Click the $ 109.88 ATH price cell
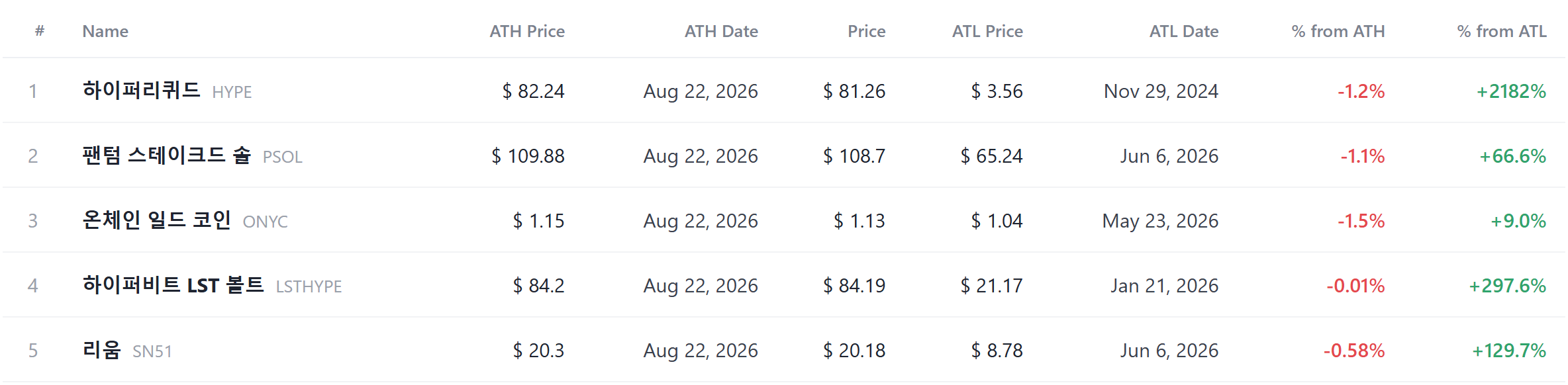The height and width of the screenshot is (385, 1568). click(x=528, y=156)
